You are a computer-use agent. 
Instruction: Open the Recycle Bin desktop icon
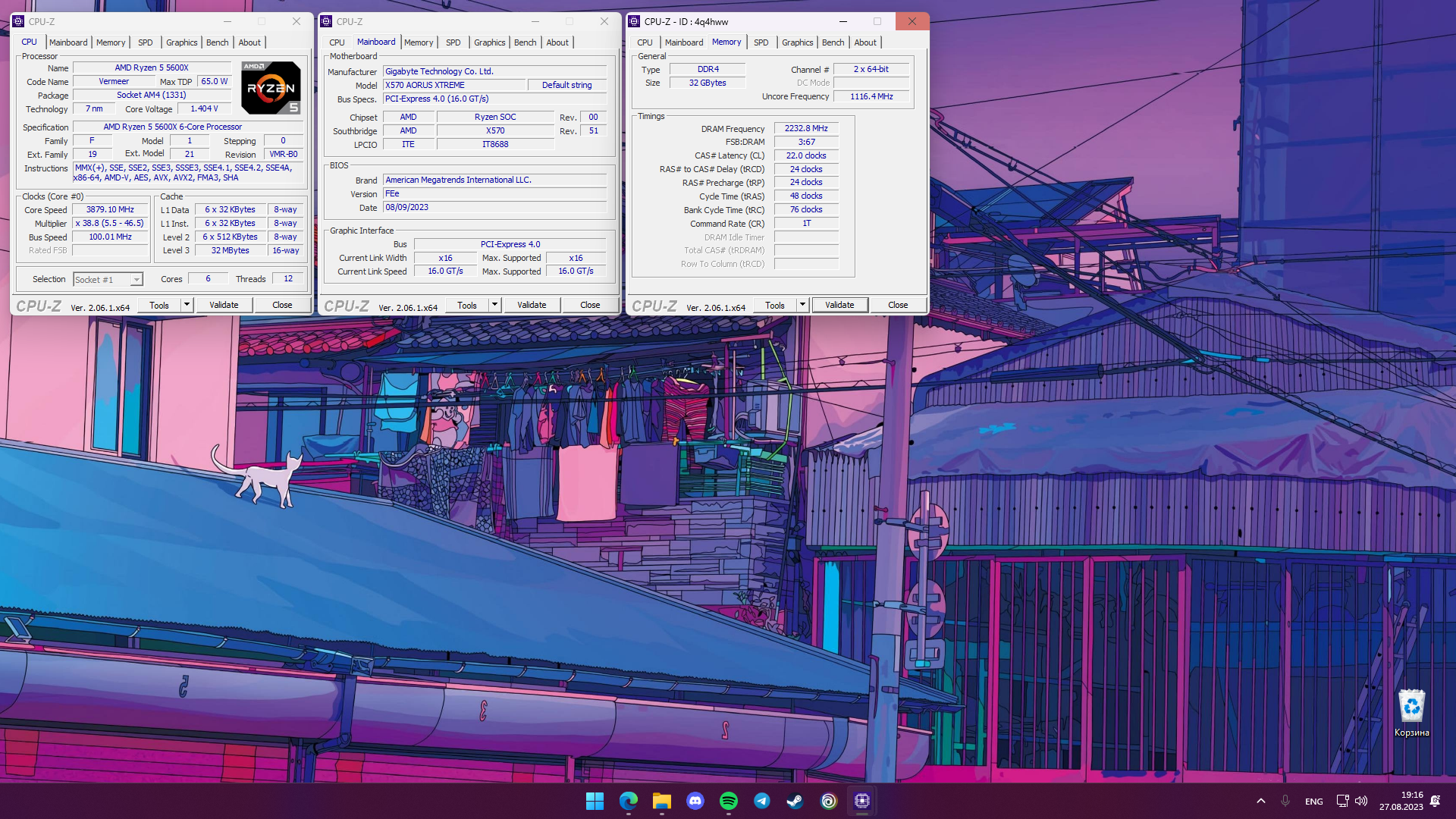1411,713
